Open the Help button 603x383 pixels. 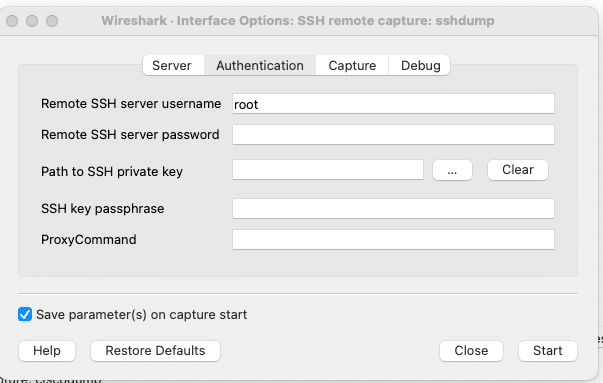47,351
